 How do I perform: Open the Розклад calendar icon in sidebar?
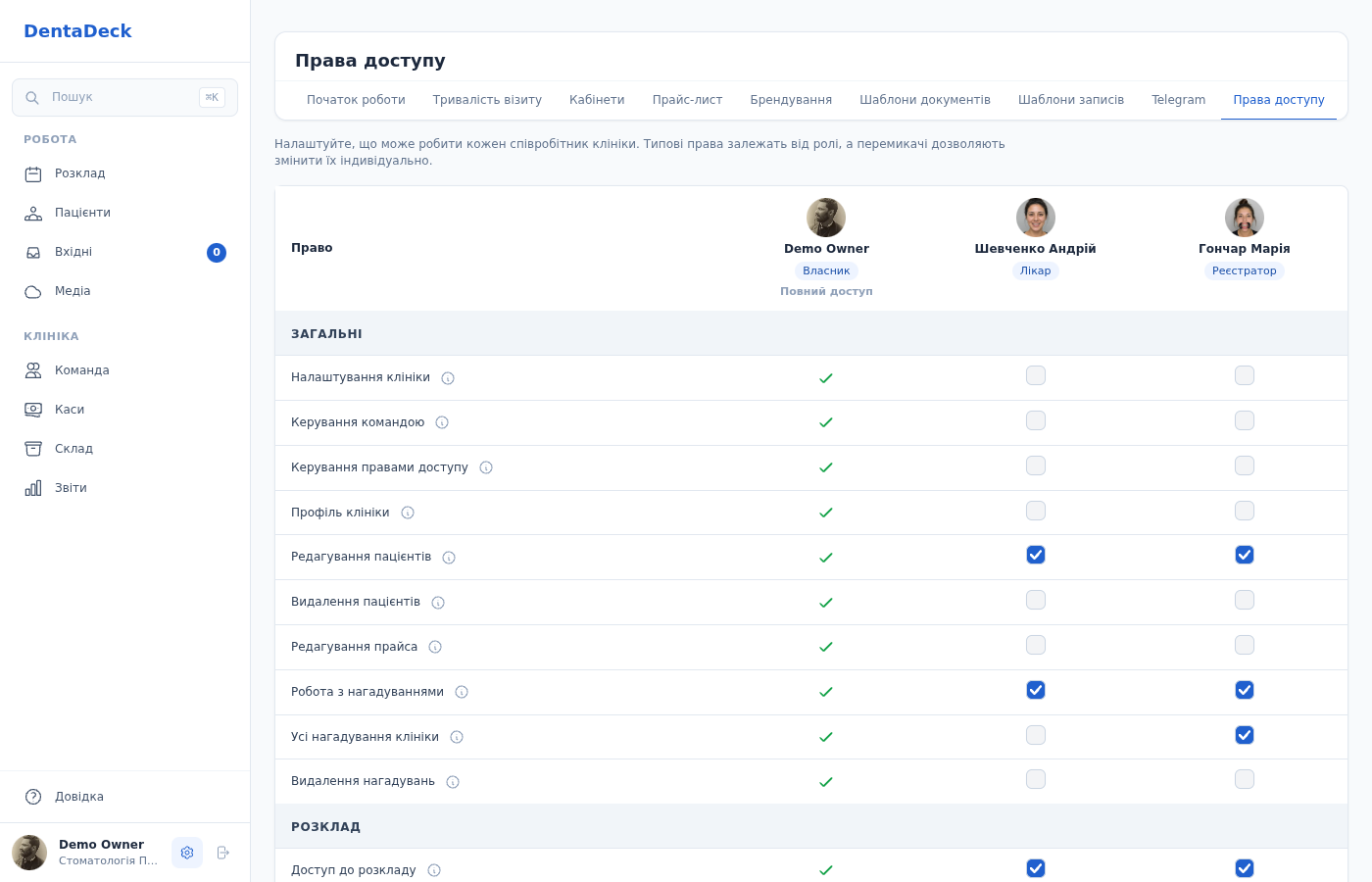pos(33,173)
